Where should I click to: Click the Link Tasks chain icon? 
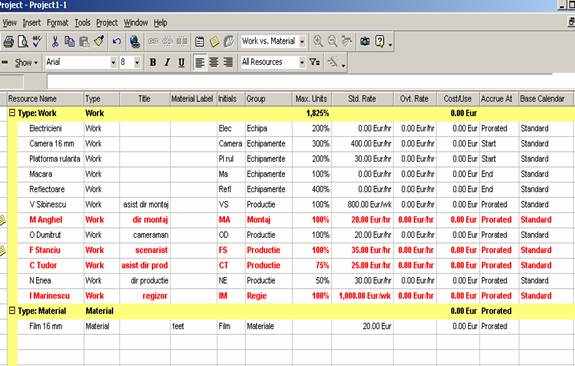click(x=153, y=41)
